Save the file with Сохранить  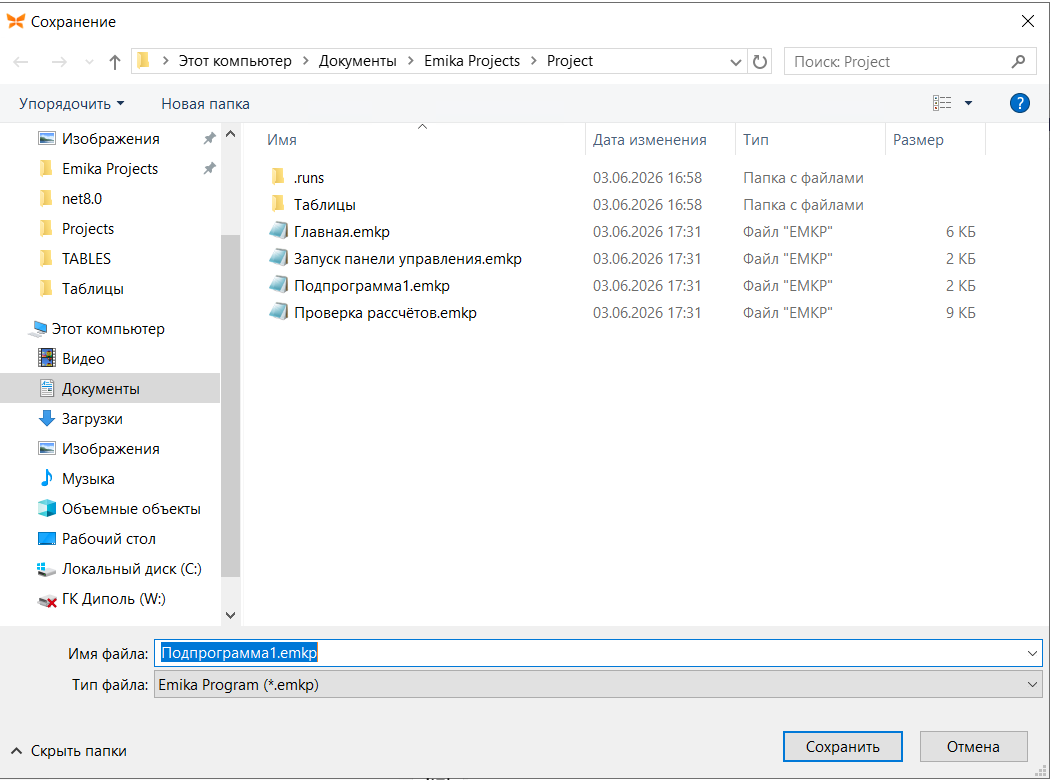[842, 747]
